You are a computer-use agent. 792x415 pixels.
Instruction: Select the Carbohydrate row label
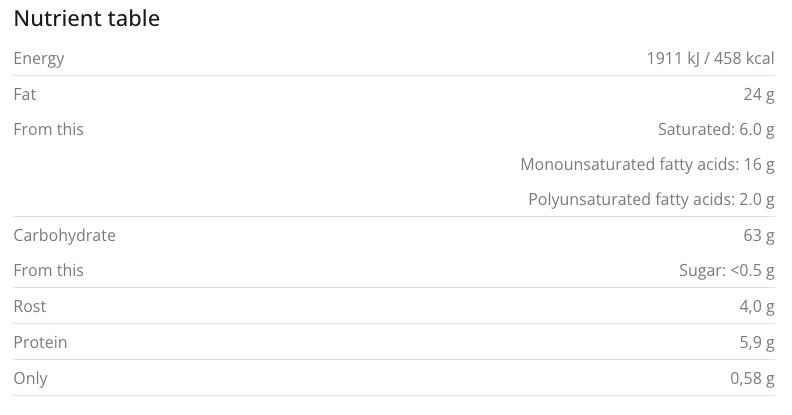pos(64,236)
